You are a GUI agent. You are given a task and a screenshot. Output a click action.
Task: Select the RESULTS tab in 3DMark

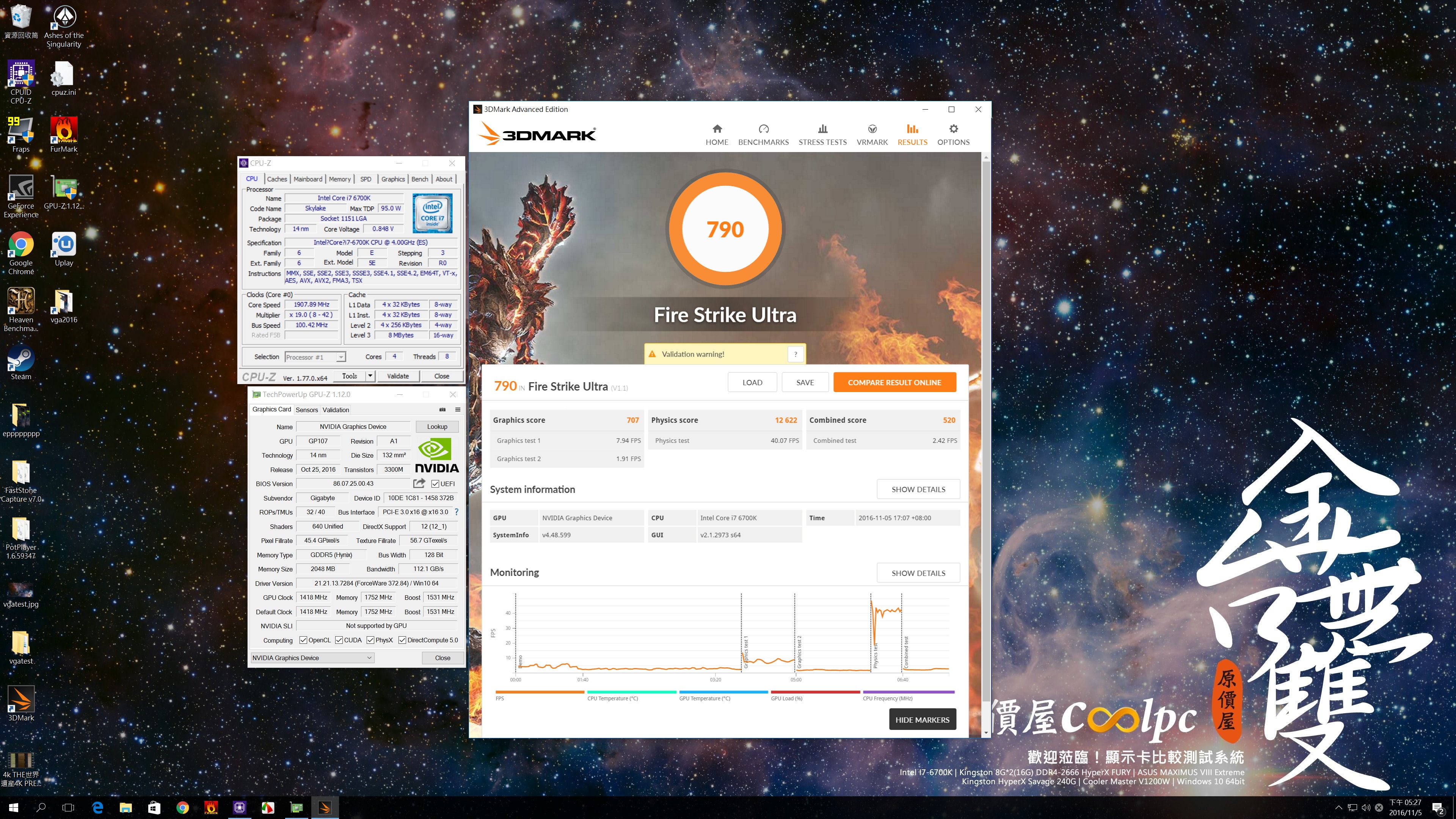tap(912, 135)
